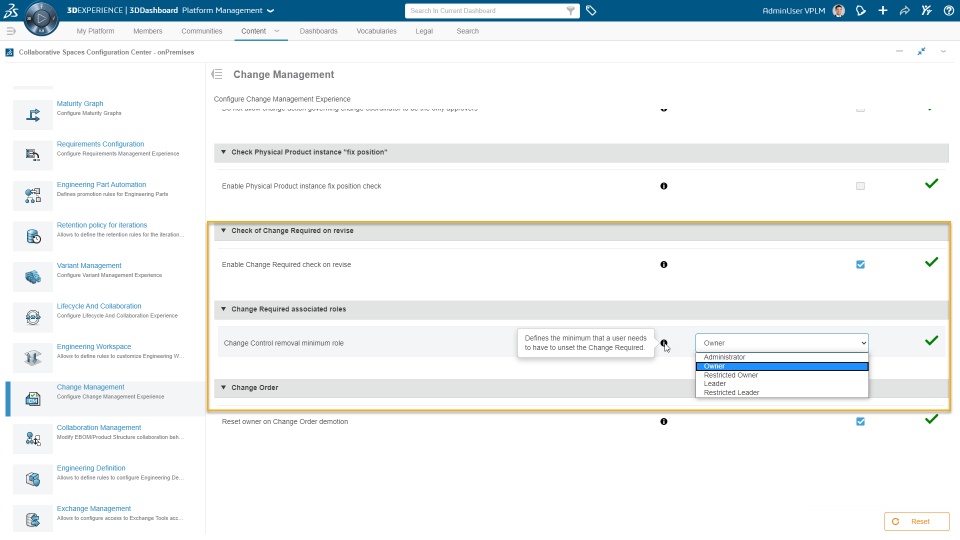
Task: Open the collaboration tools icon in top bar
Action: pyautogui.click(x=926, y=10)
